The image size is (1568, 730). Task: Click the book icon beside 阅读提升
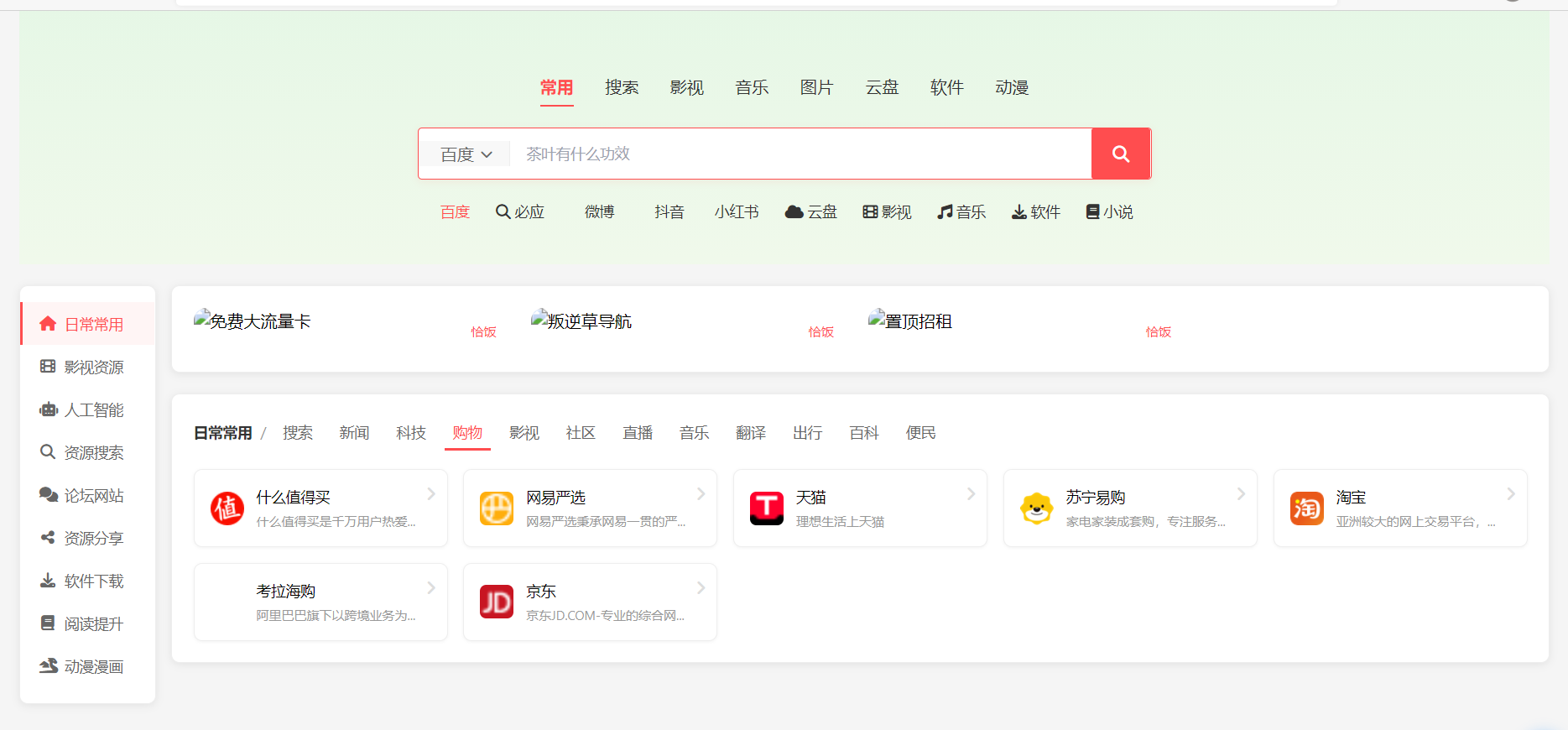point(48,623)
